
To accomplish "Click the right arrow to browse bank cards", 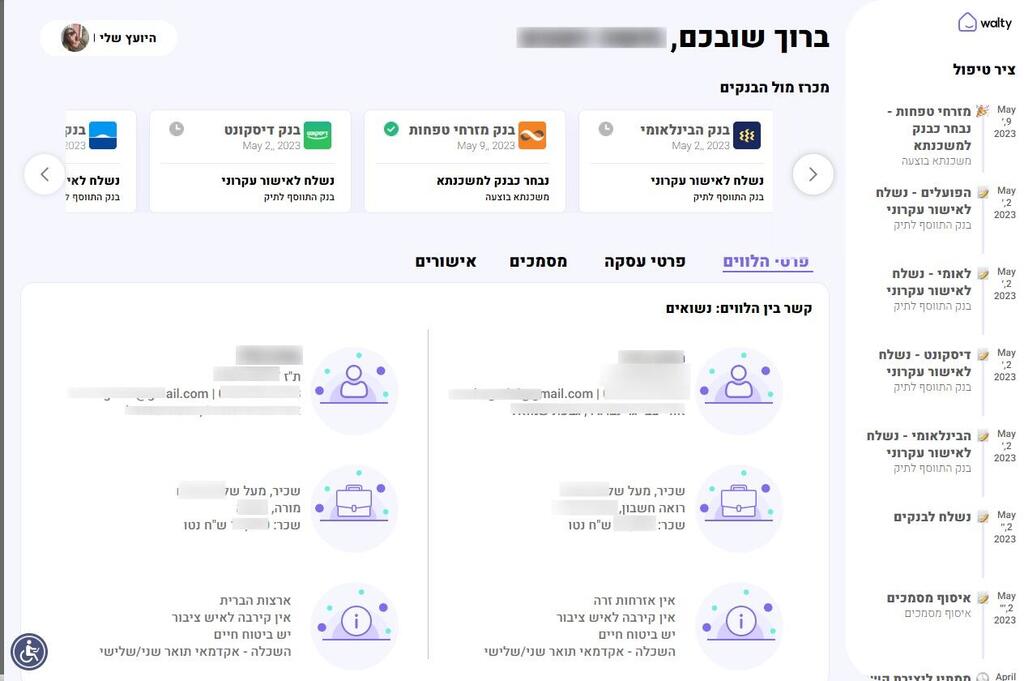I will [813, 173].
